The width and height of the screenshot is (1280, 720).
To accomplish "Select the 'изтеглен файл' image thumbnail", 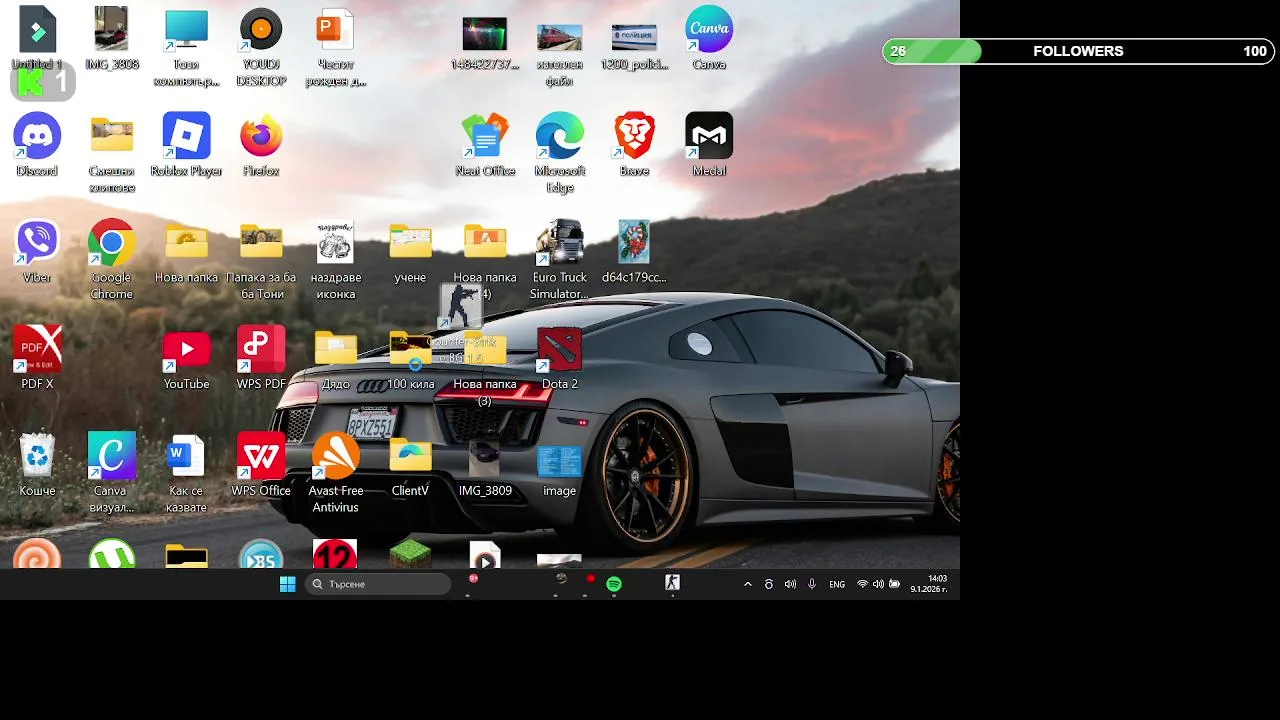I will (x=560, y=38).
